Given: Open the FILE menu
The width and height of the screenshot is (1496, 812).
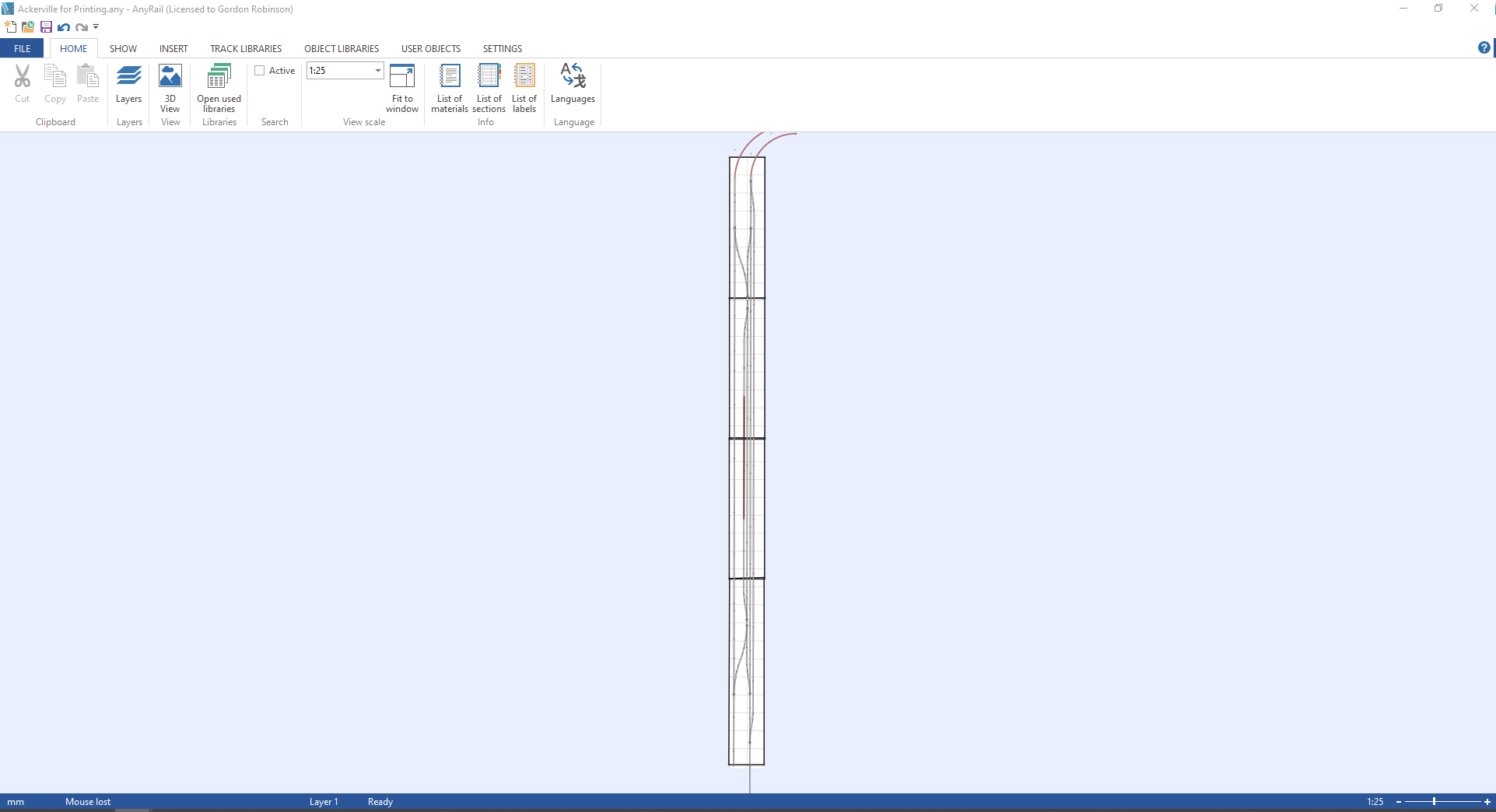Looking at the screenshot, I should point(22,49).
